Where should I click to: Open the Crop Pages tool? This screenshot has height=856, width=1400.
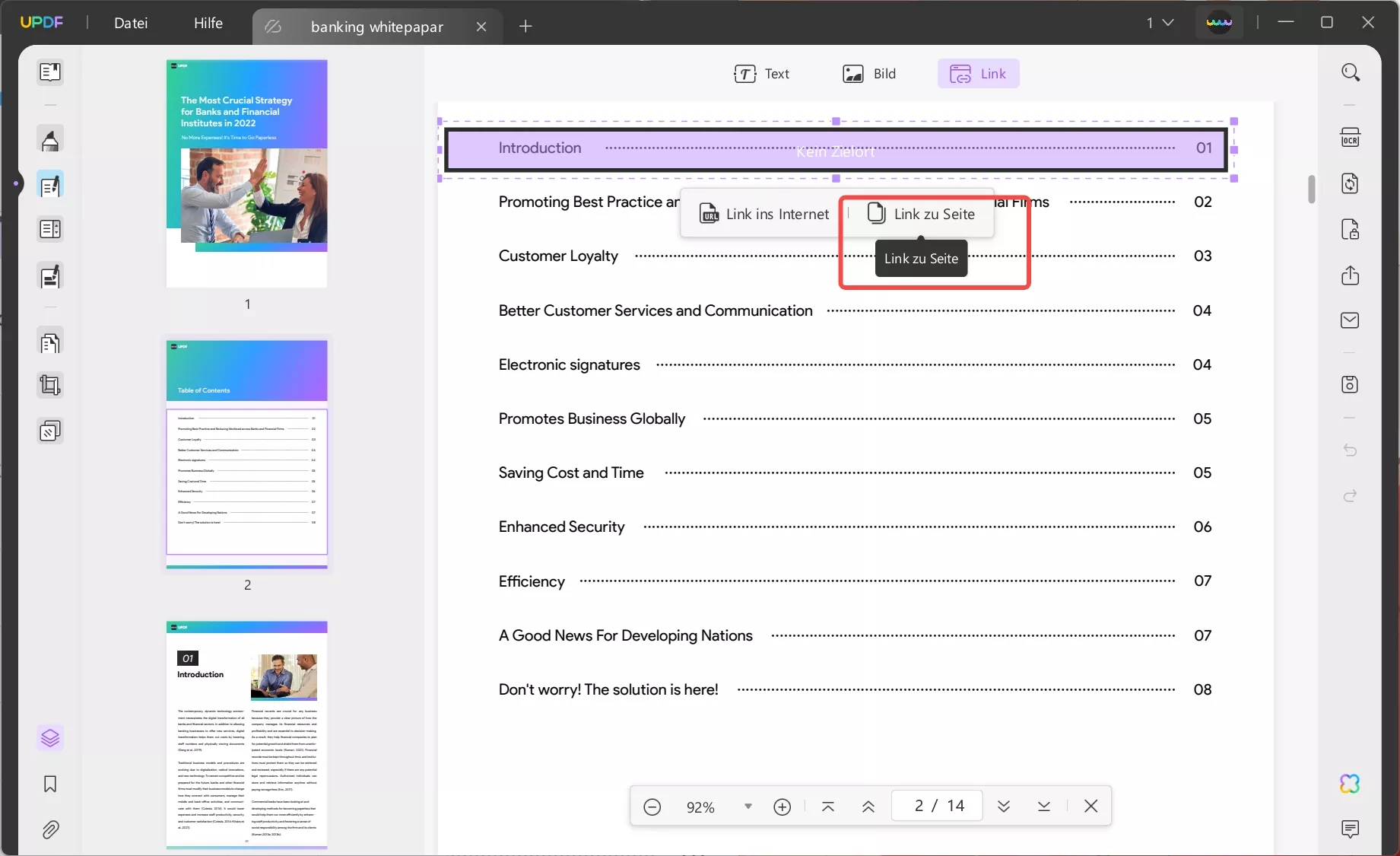pyautogui.click(x=50, y=386)
